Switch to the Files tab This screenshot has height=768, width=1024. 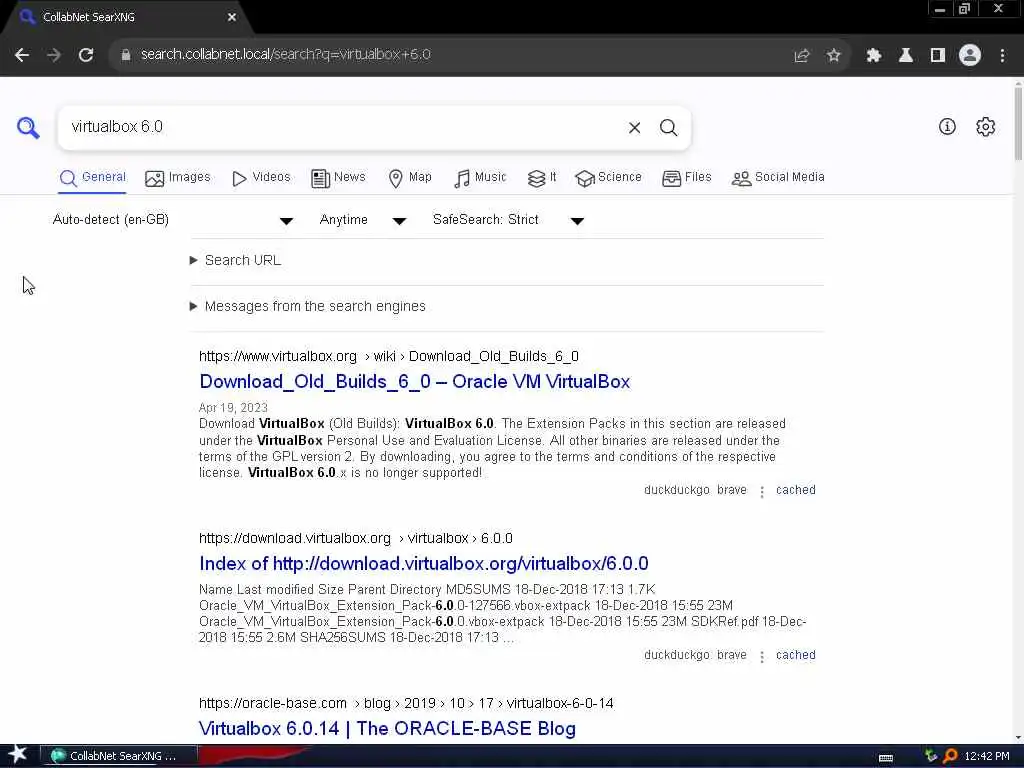point(686,178)
